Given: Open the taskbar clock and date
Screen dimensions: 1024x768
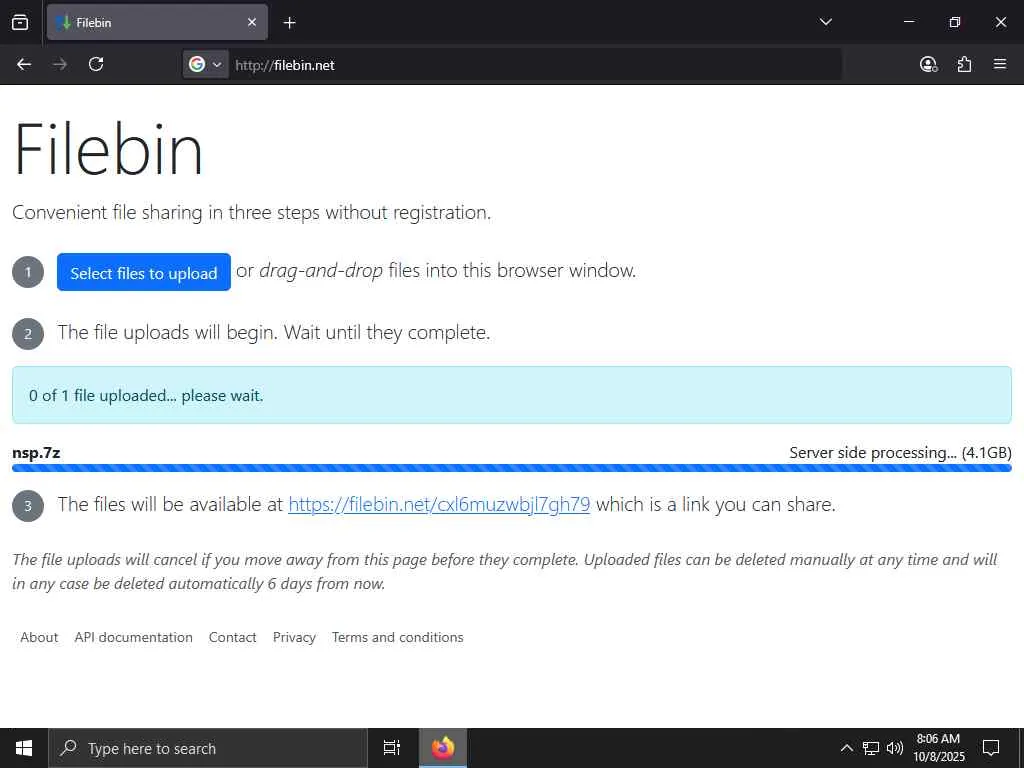Looking at the screenshot, I should (x=938, y=748).
